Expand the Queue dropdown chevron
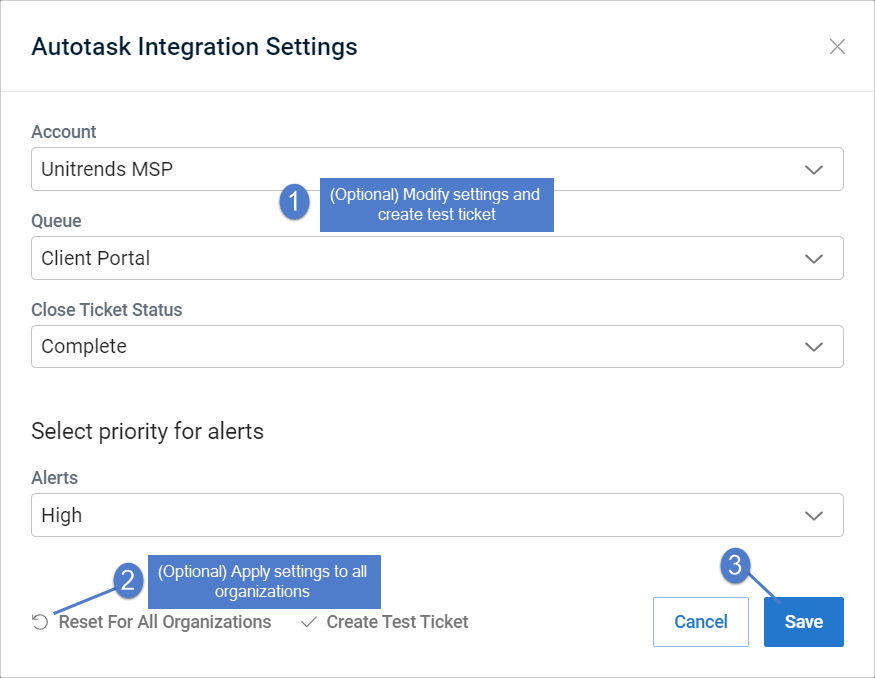 point(814,258)
